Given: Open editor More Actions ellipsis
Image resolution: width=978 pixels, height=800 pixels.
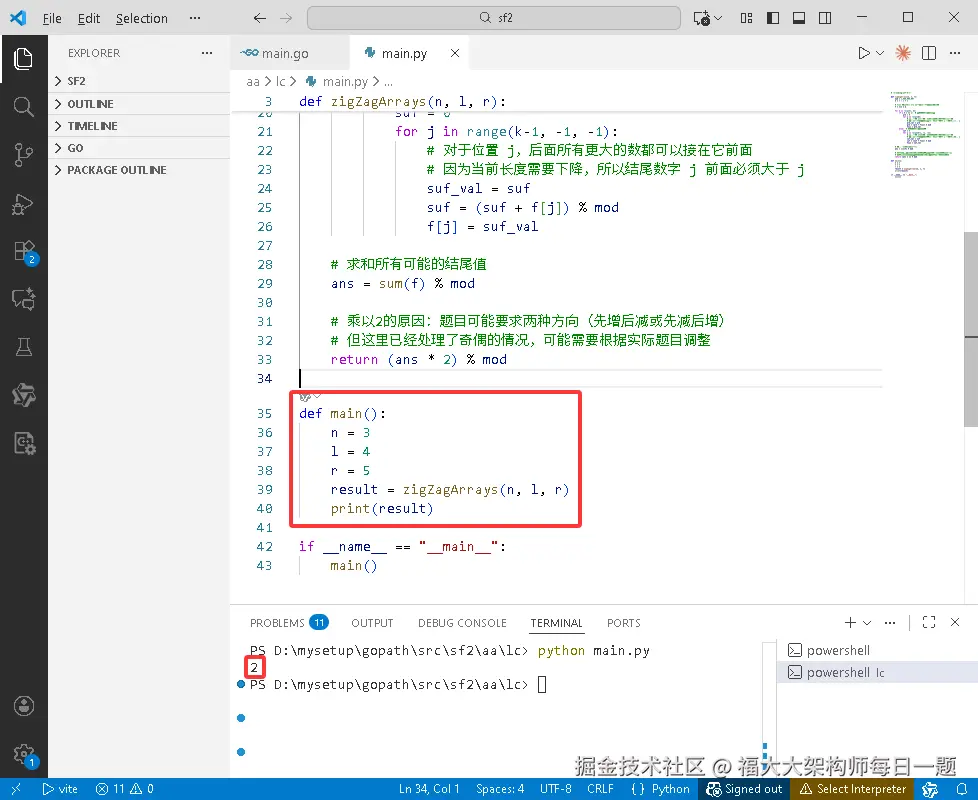Looking at the screenshot, I should (955, 53).
